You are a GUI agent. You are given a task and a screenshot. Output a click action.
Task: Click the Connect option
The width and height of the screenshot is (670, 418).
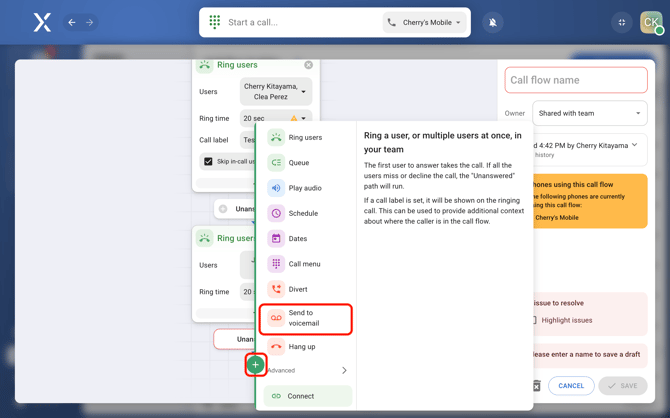[x=308, y=396]
